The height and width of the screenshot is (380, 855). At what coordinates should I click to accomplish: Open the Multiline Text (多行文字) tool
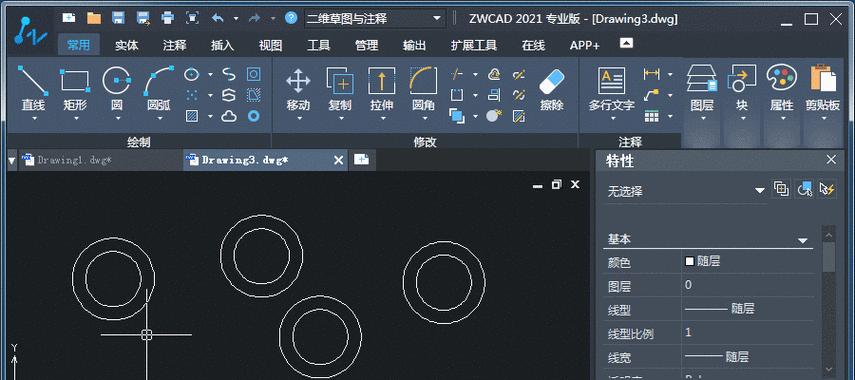pos(611,87)
